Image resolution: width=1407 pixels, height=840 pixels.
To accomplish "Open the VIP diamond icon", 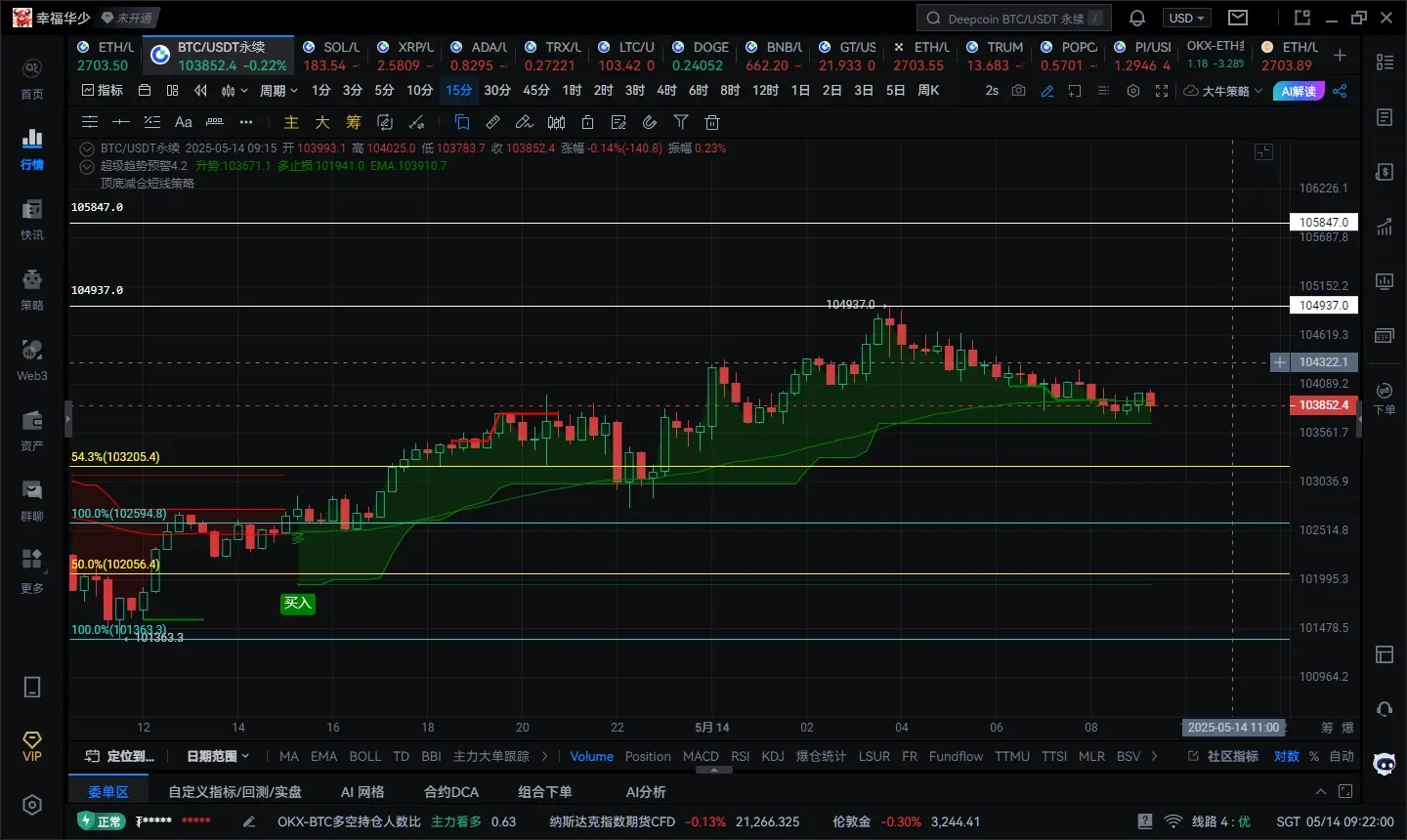I will (32, 745).
